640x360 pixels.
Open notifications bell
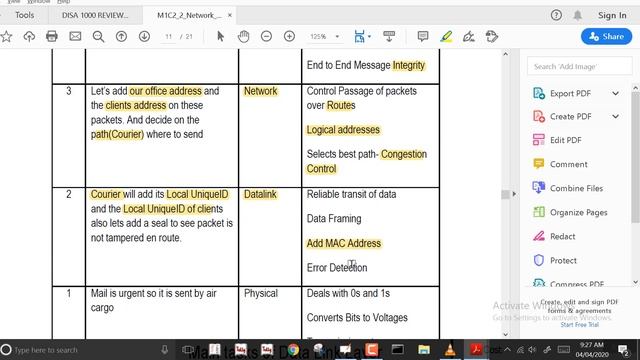pos(578,16)
